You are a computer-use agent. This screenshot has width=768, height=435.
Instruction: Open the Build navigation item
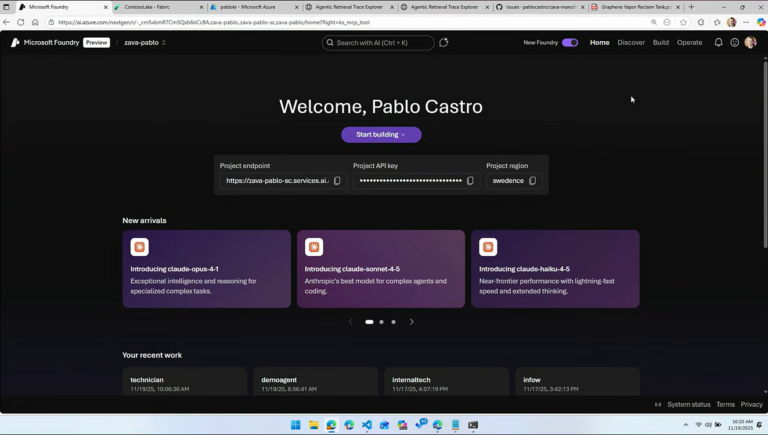point(661,43)
